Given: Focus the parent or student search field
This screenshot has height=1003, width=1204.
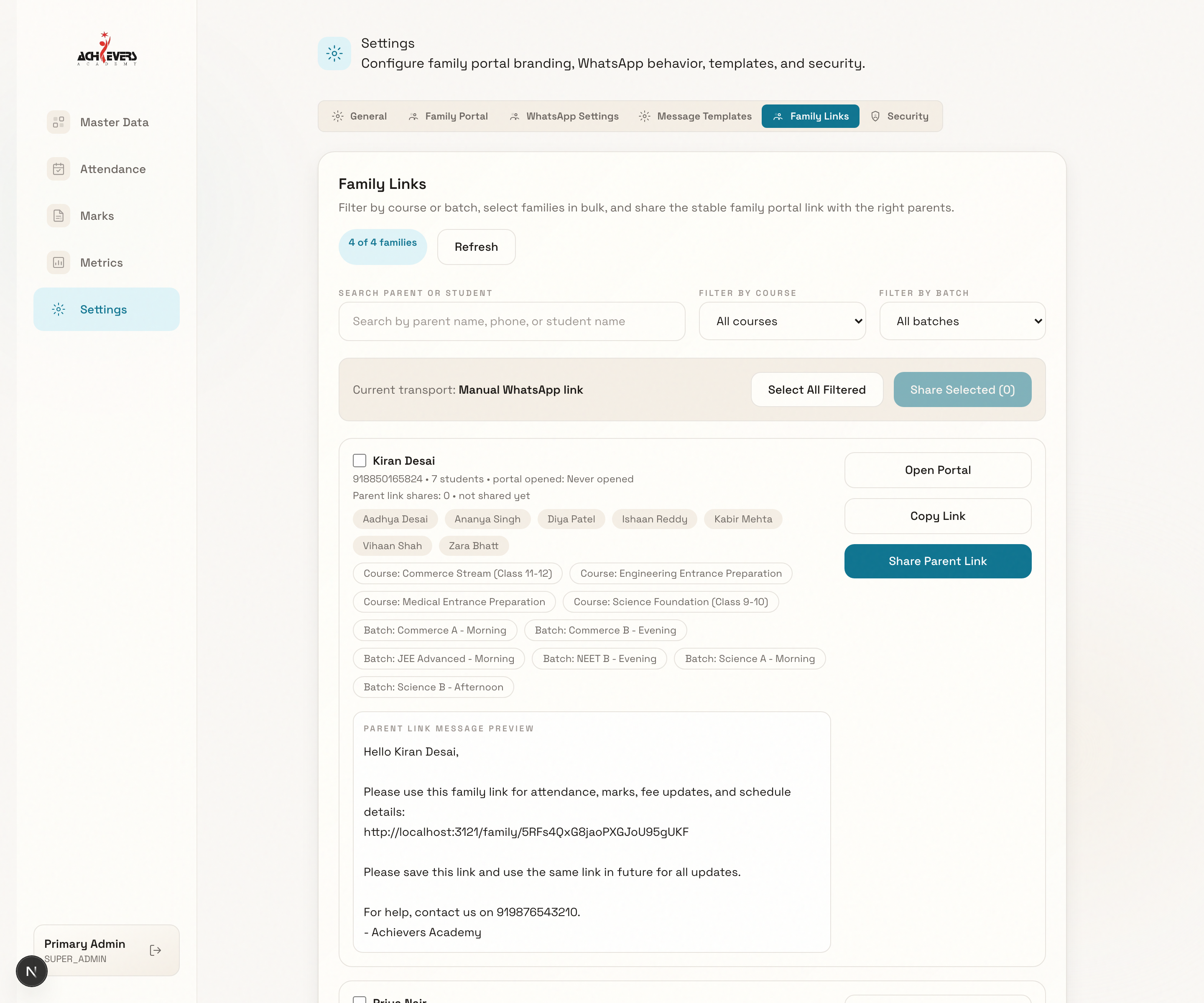Looking at the screenshot, I should (511, 321).
